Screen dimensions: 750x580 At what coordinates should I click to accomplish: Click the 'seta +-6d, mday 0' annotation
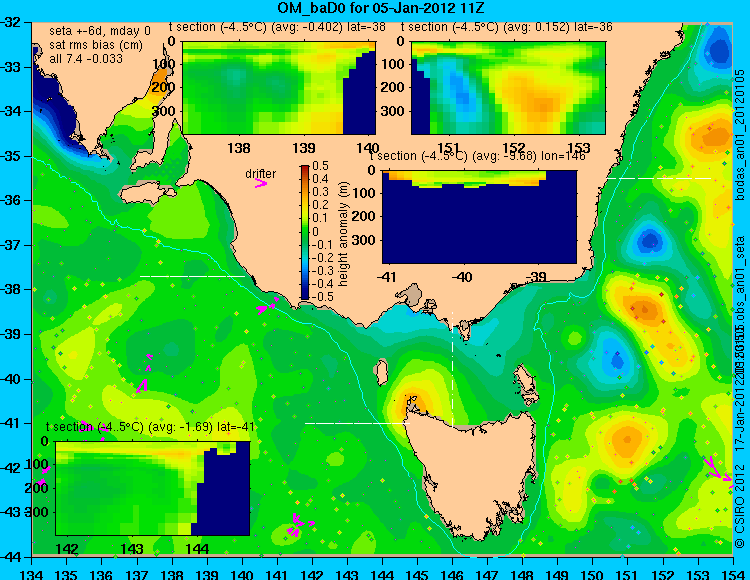[x=100, y=31]
